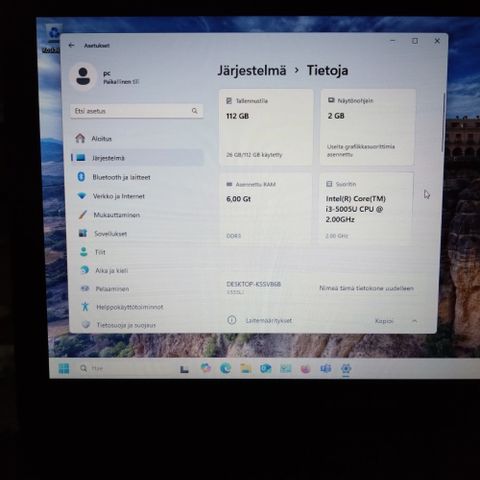The height and width of the screenshot is (480, 480).
Task: Open the pc user profile avatar
Action: point(83,77)
